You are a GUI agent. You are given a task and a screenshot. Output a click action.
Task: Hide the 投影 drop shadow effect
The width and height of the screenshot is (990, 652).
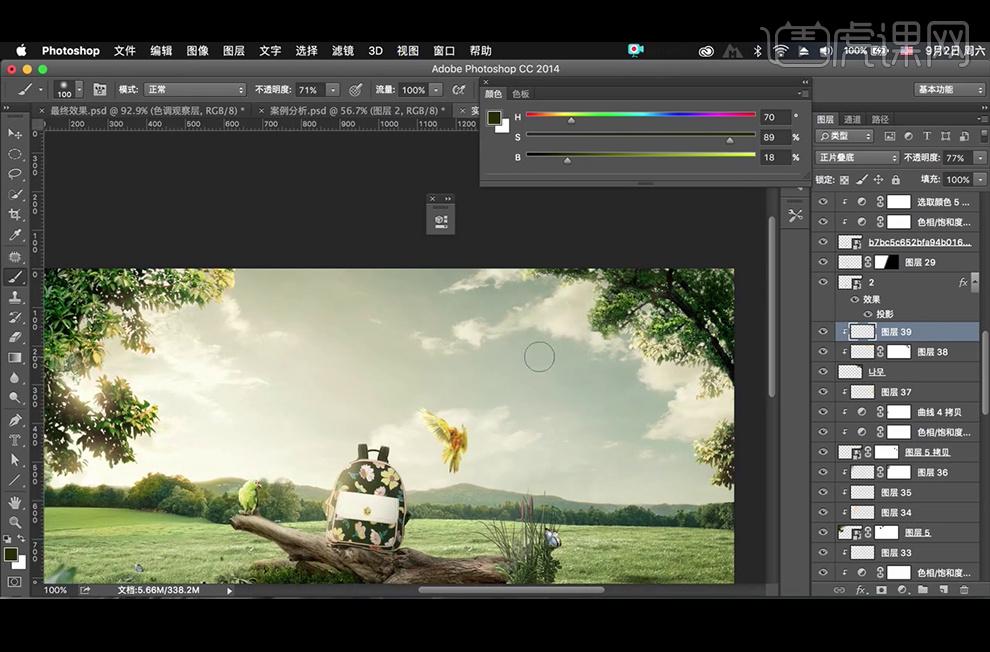pyautogui.click(x=868, y=314)
